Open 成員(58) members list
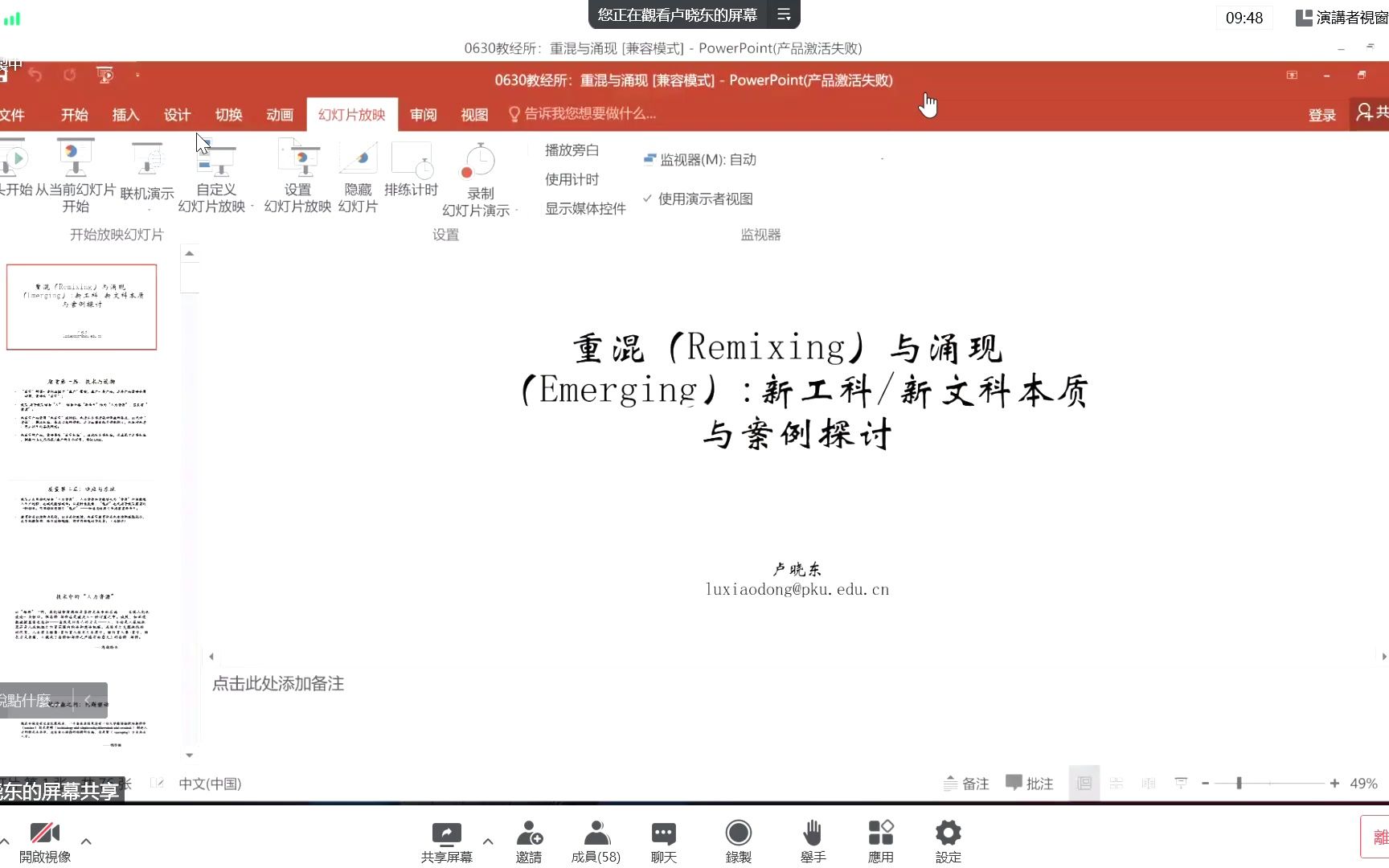The width and height of the screenshot is (1389, 868). click(596, 841)
